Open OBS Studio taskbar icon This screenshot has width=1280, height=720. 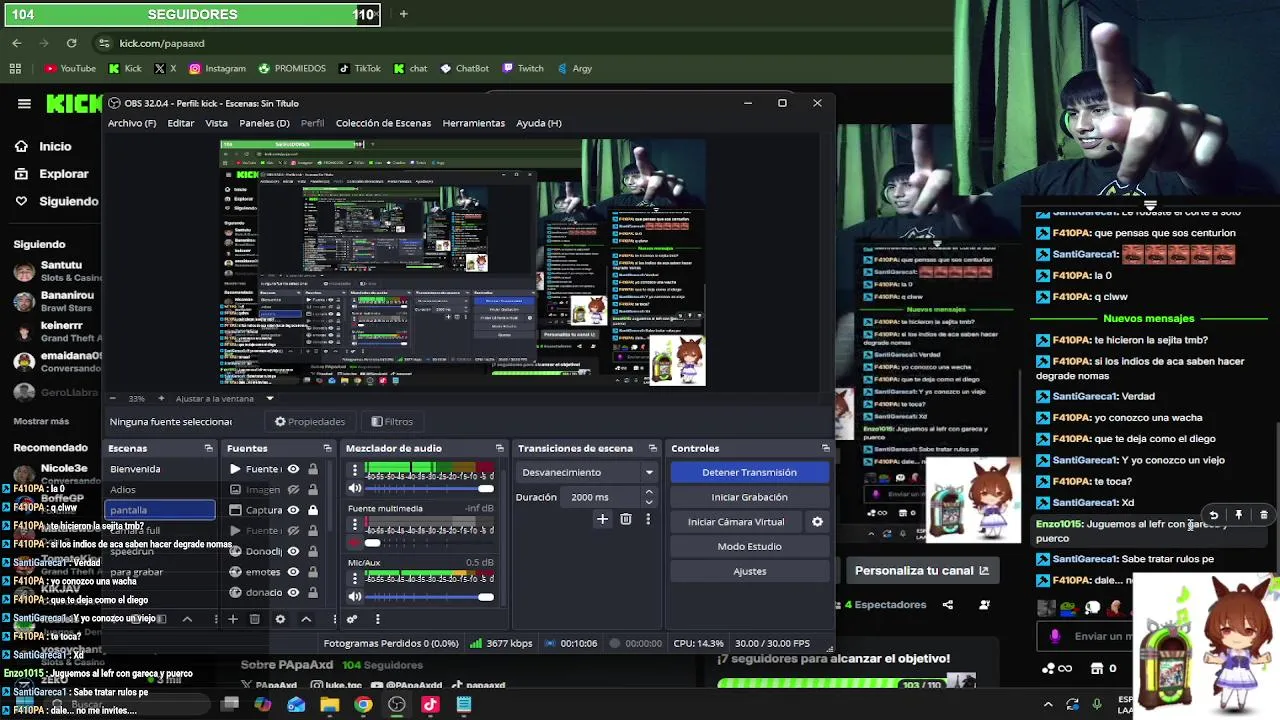pyautogui.click(x=397, y=704)
